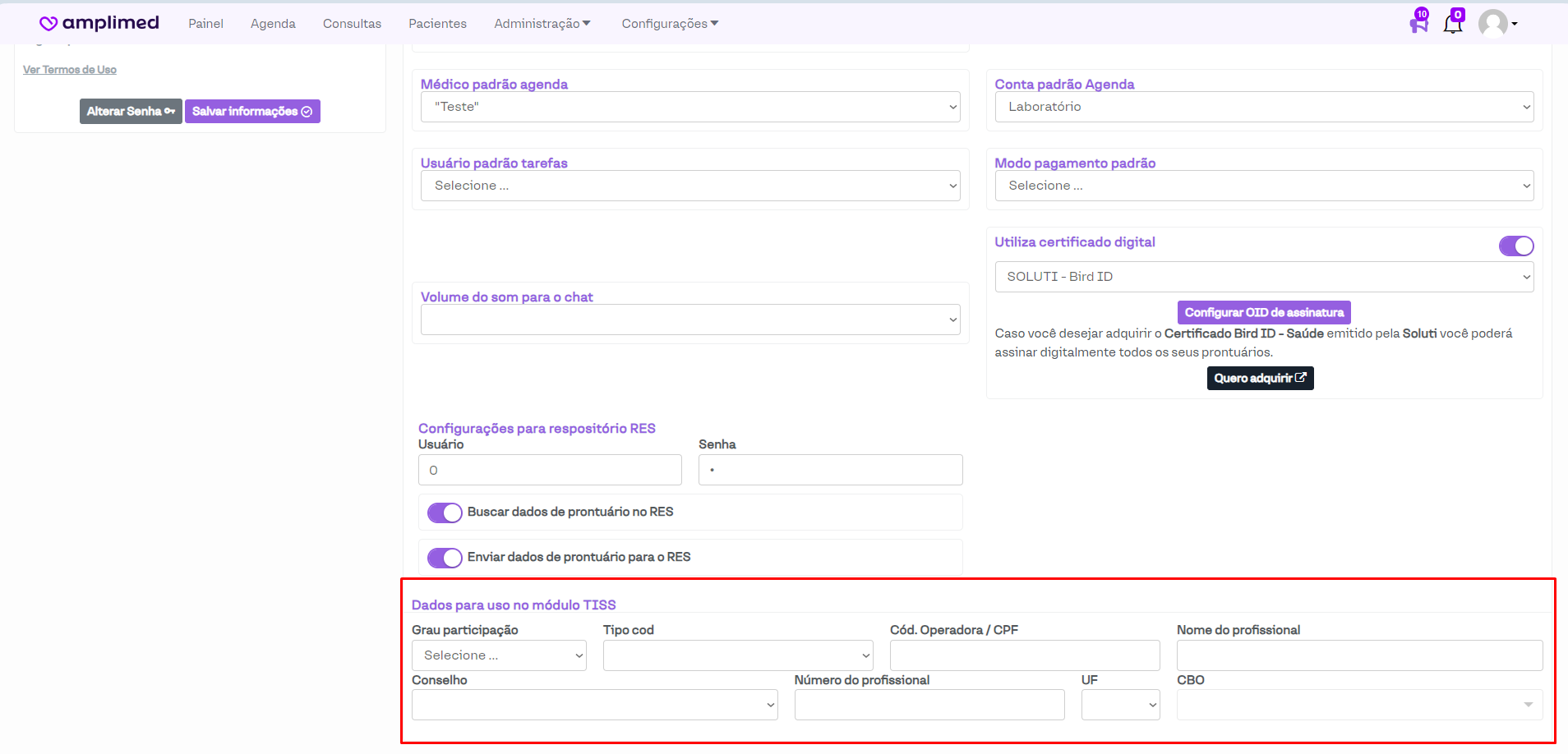Click the amplimed heart logo
Viewport: 1568px width, 754px height.
click(48, 23)
